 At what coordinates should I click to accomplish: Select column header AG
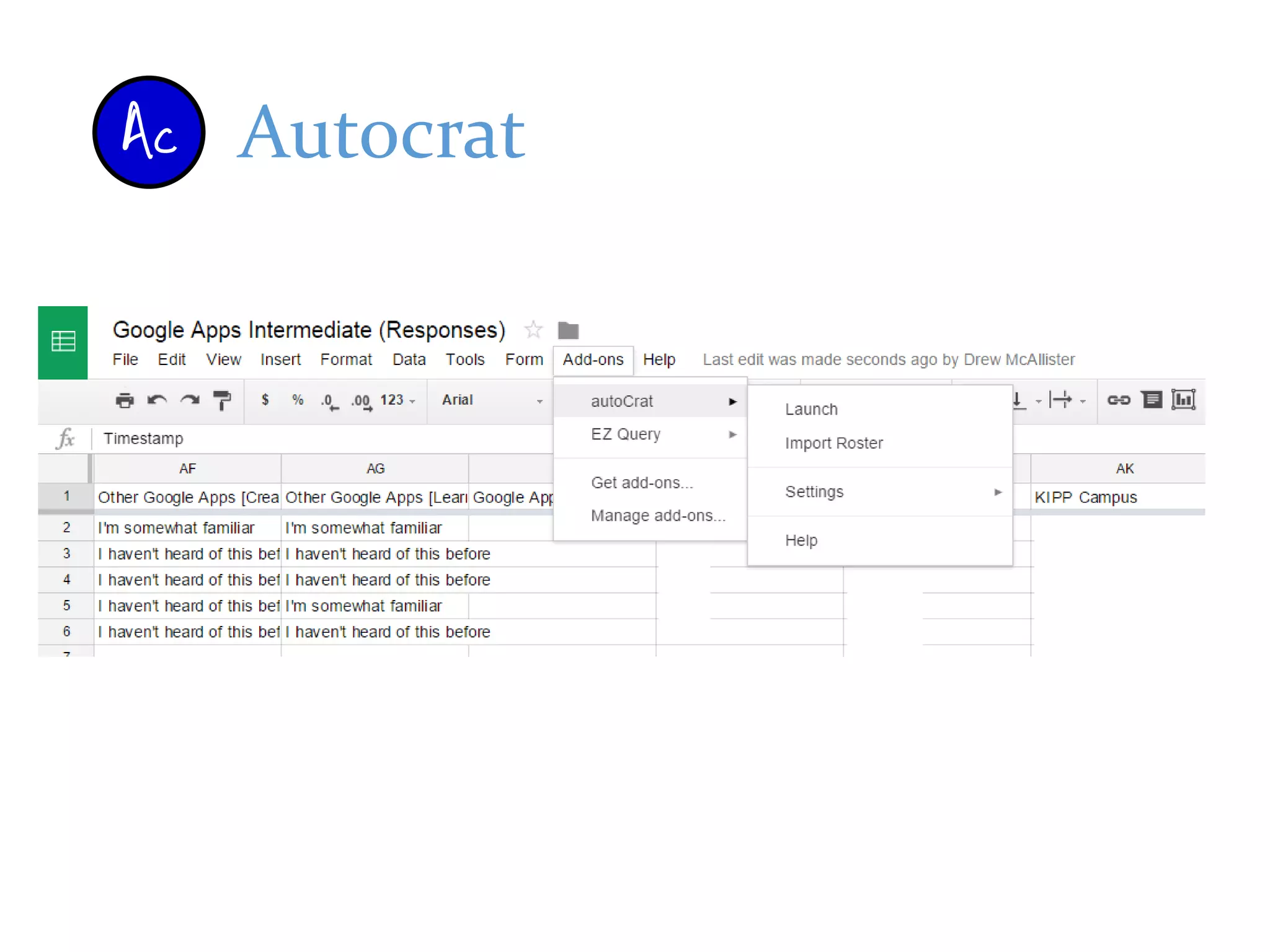[375, 469]
